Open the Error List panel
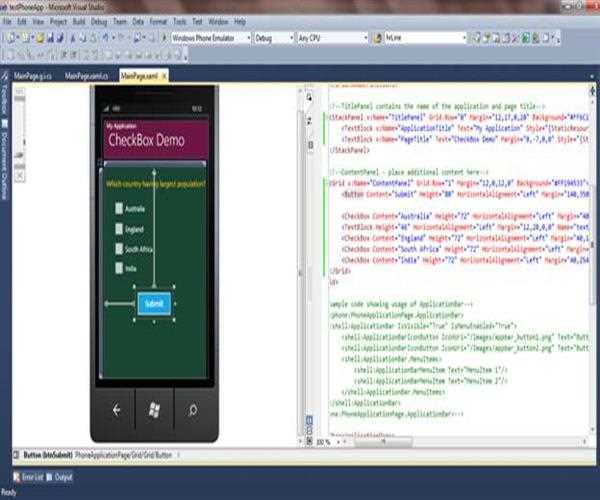Viewport: 600px width, 500px height. pyautogui.click(x=29, y=479)
